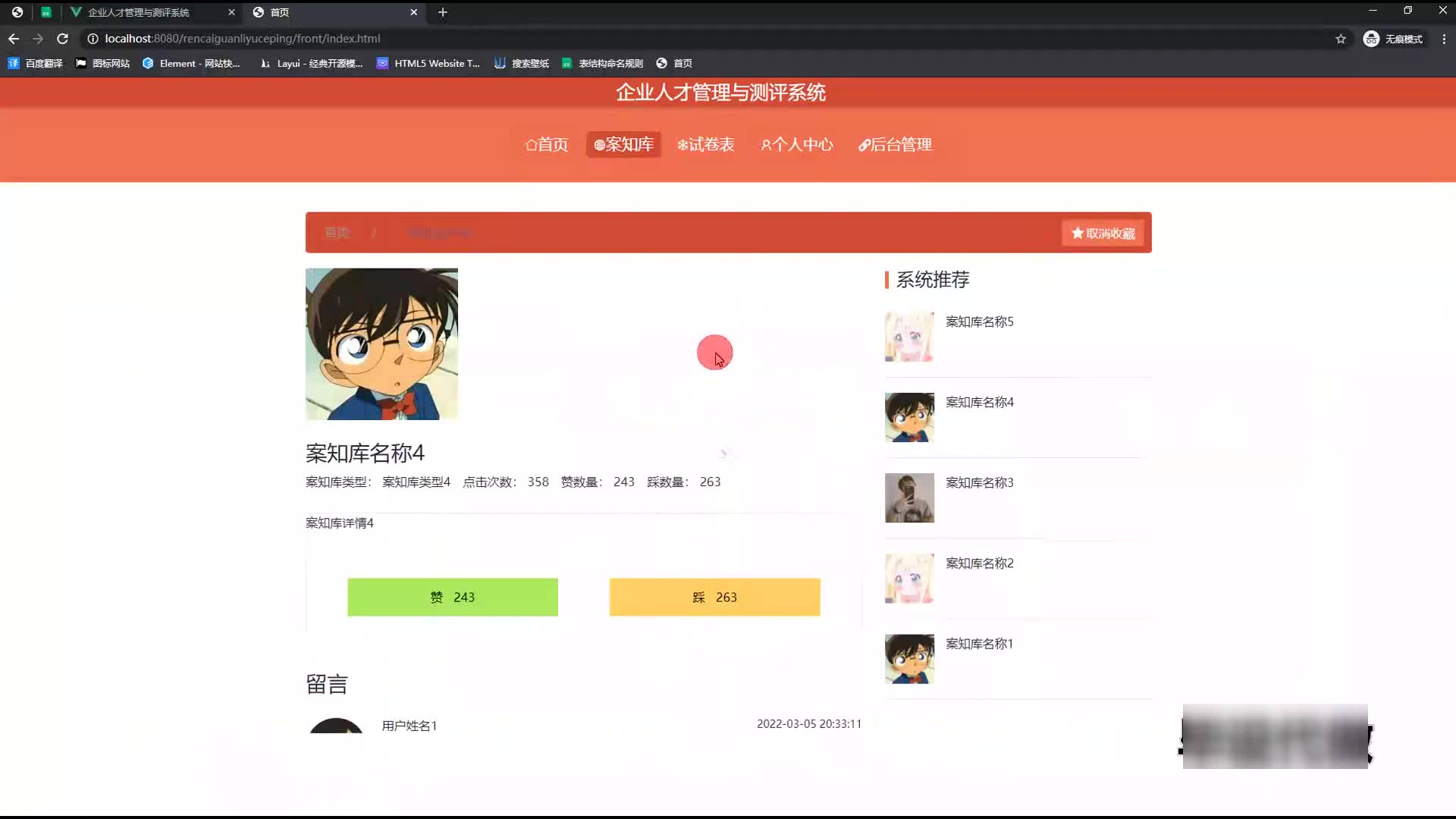Open the Chrome three-dot menu
Image resolution: width=1456 pixels, height=819 pixels.
1444,39
